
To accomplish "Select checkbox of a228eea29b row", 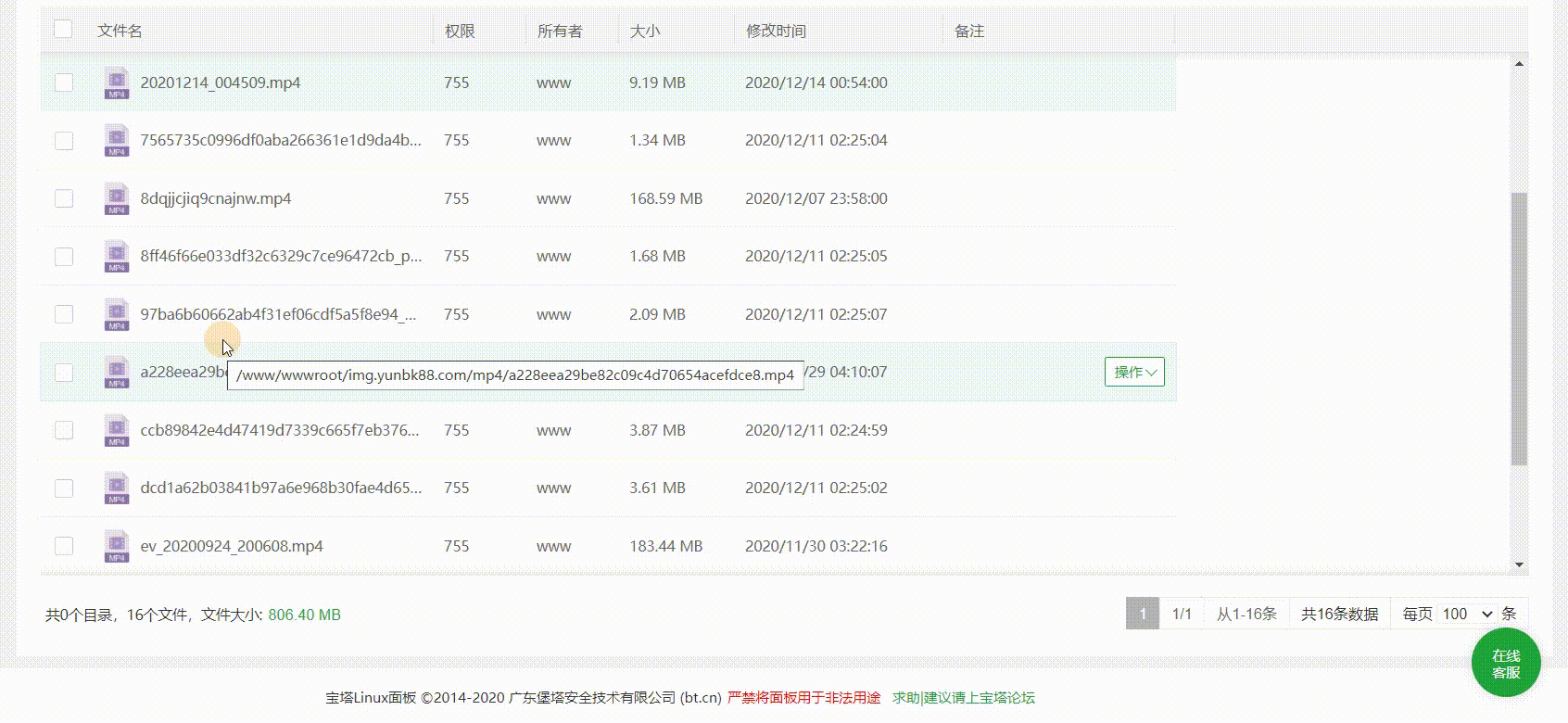I will tap(64, 373).
